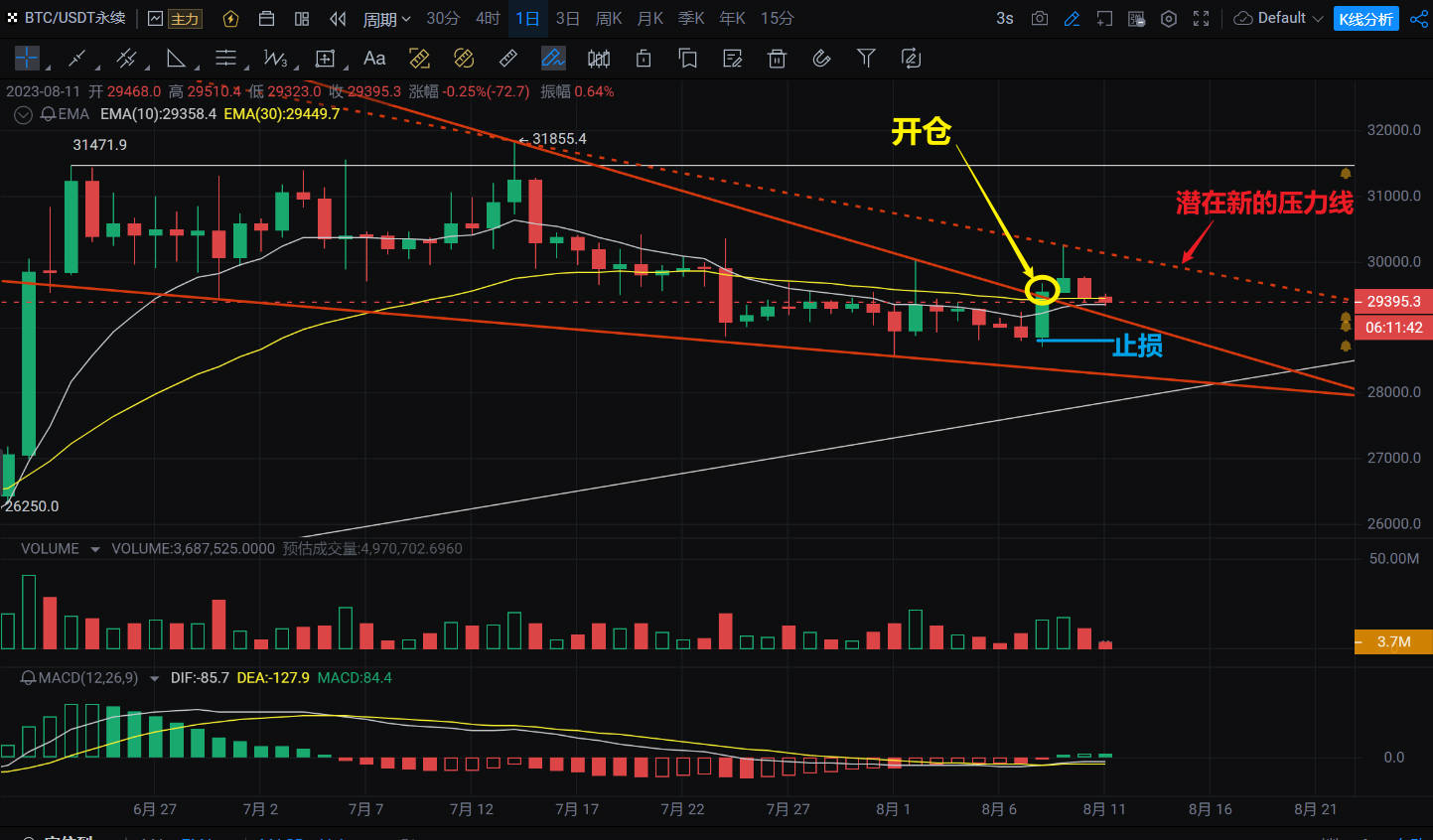Expand the 周期 period dropdown
The image size is (1433, 840).
pyautogui.click(x=386, y=19)
